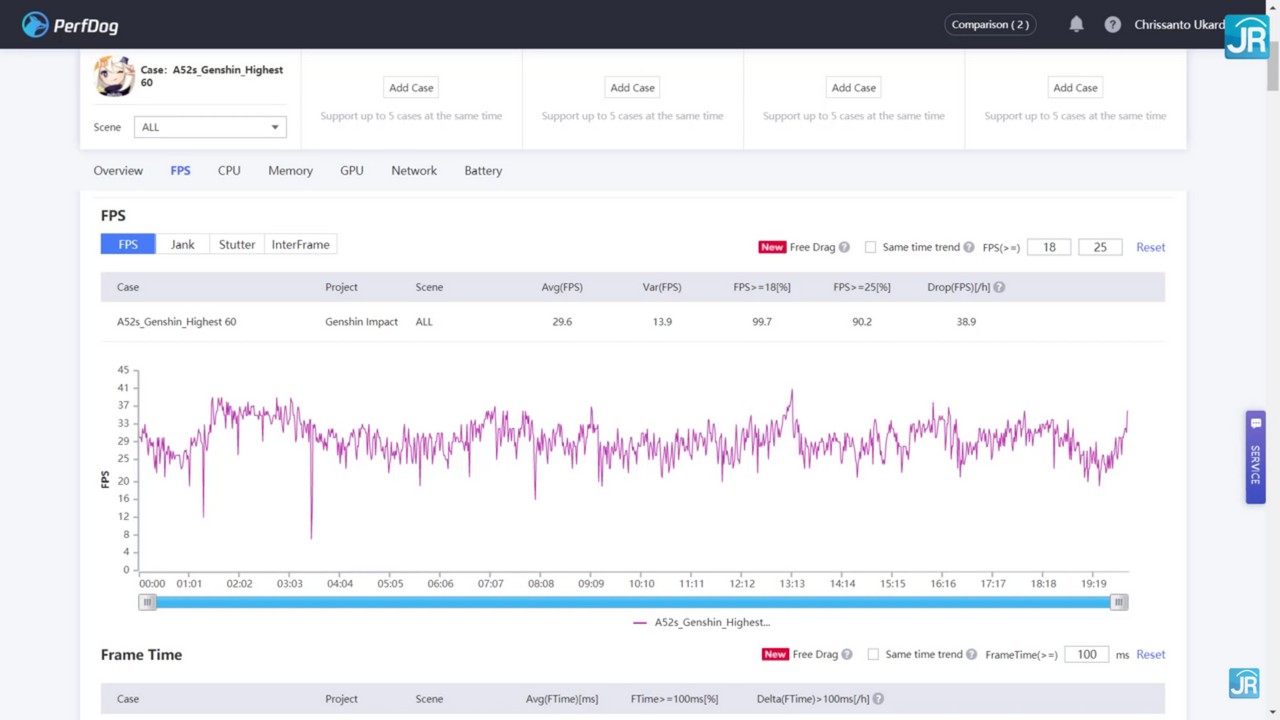This screenshot has width=1280, height=720.
Task: Select the Jank sub-tab
Action: pos(182,244)
